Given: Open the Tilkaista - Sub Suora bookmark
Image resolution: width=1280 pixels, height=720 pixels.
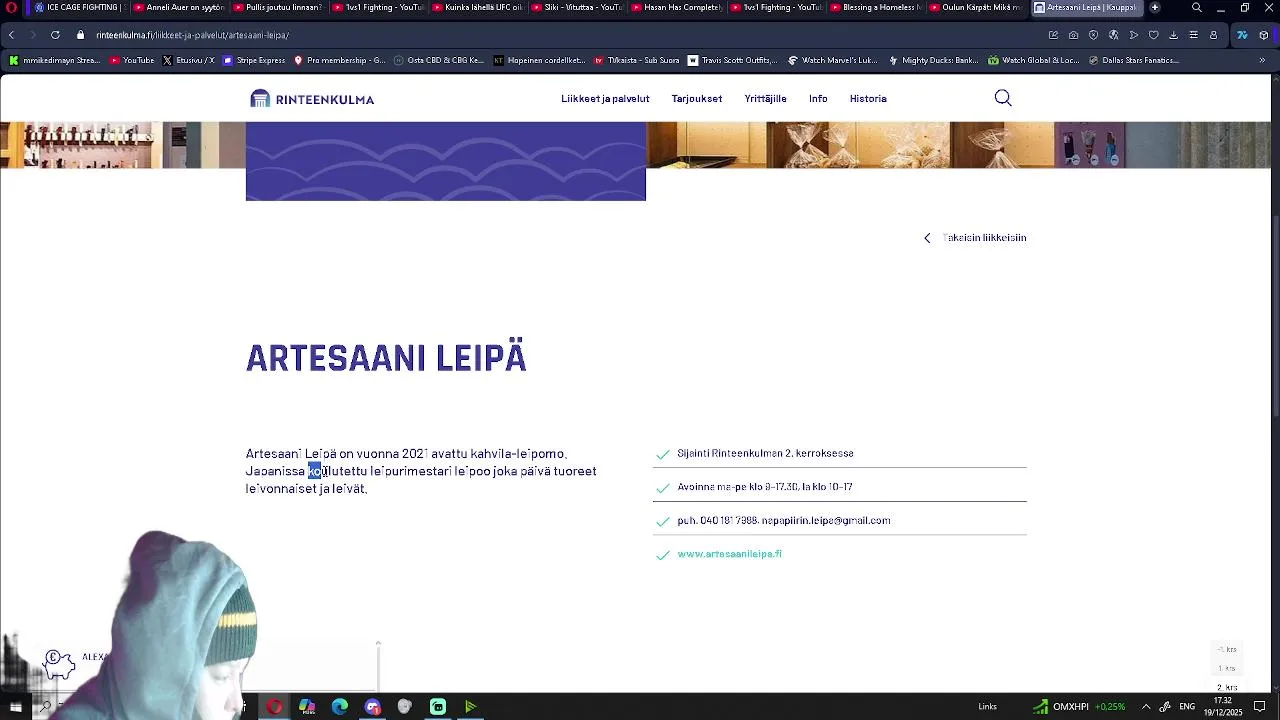Looking at the screenshot, I should point(636,60).
